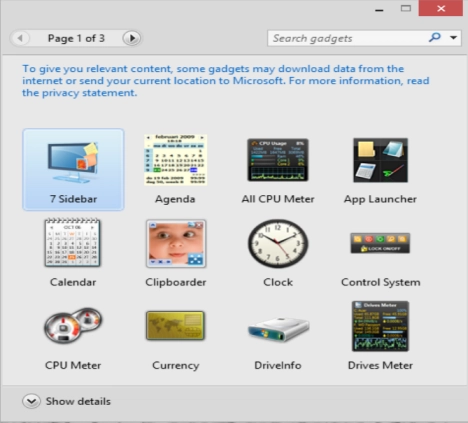
Task: Choose the All CPU Meter gadget icon
Action: tap(278, 160)
